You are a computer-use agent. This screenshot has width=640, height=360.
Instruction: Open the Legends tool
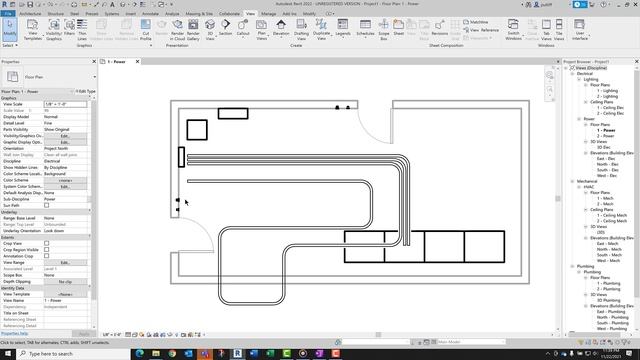click(343, 28)
